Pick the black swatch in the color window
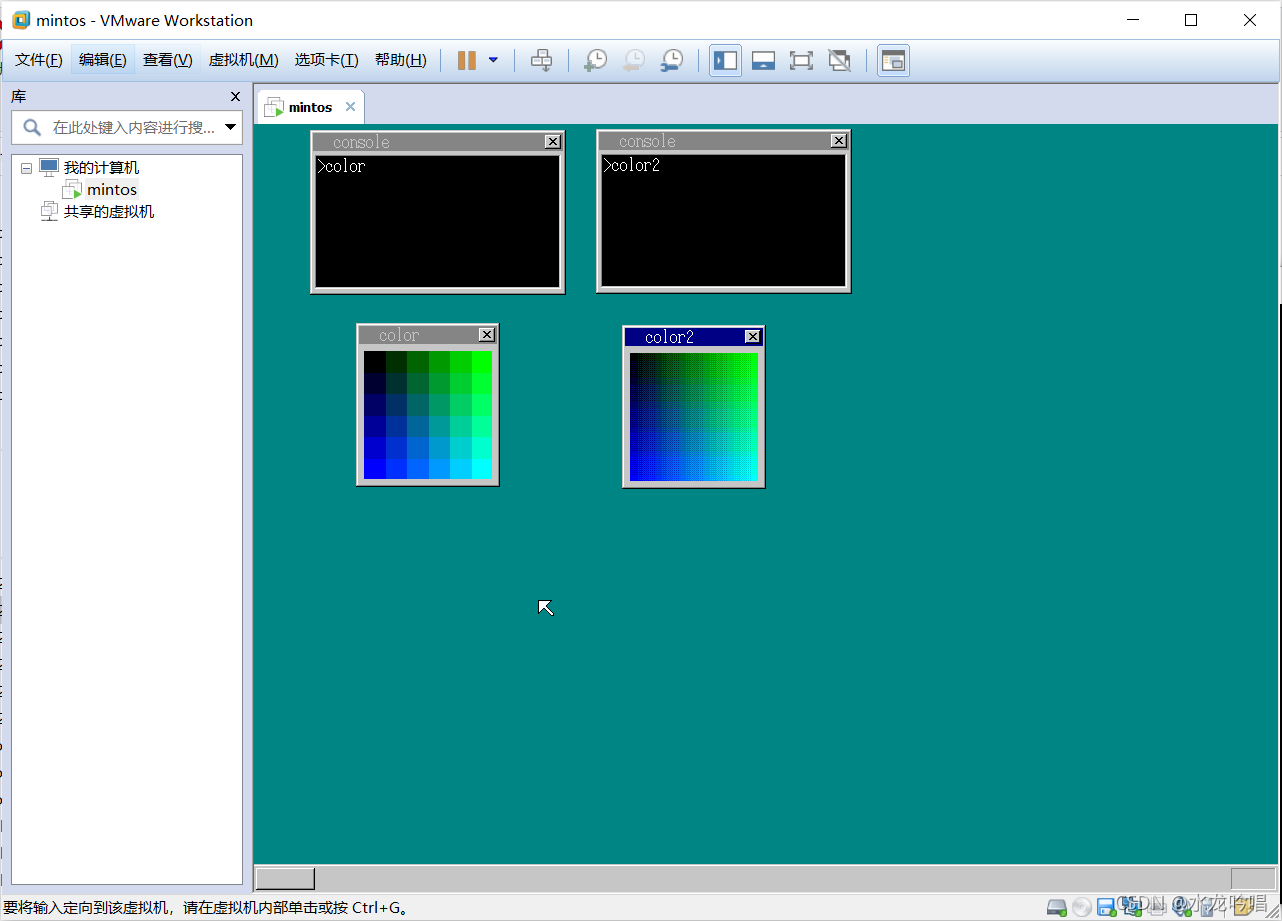Screen dimensions: 1282x921 point(375,362)
